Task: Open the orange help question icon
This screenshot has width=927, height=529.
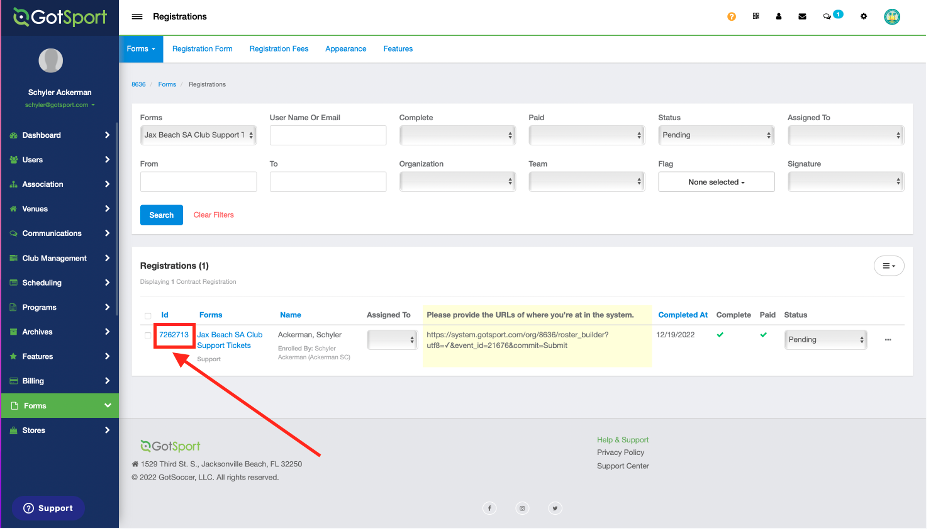Action: 731,17
